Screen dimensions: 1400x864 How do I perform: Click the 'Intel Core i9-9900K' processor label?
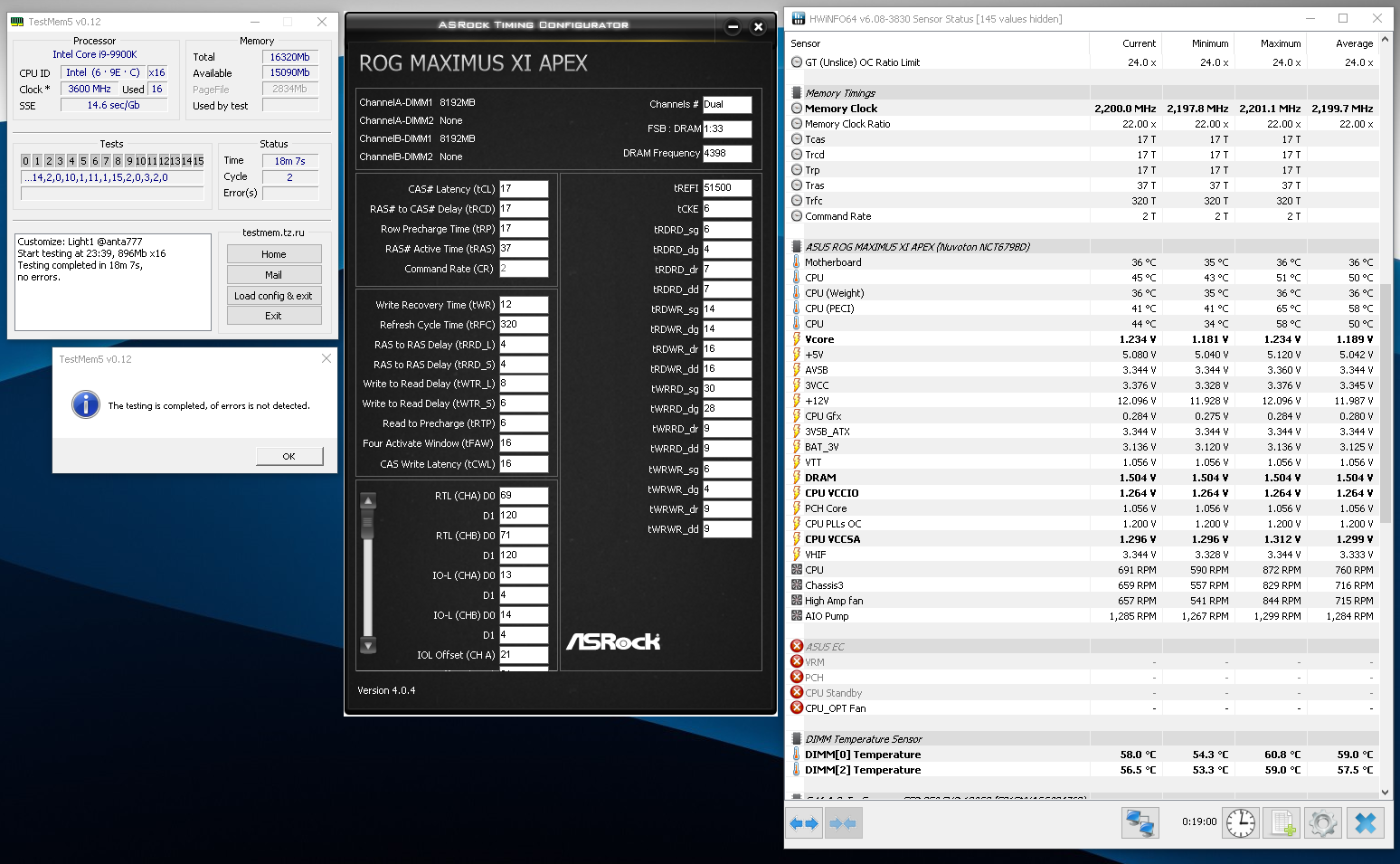(95, 54)
